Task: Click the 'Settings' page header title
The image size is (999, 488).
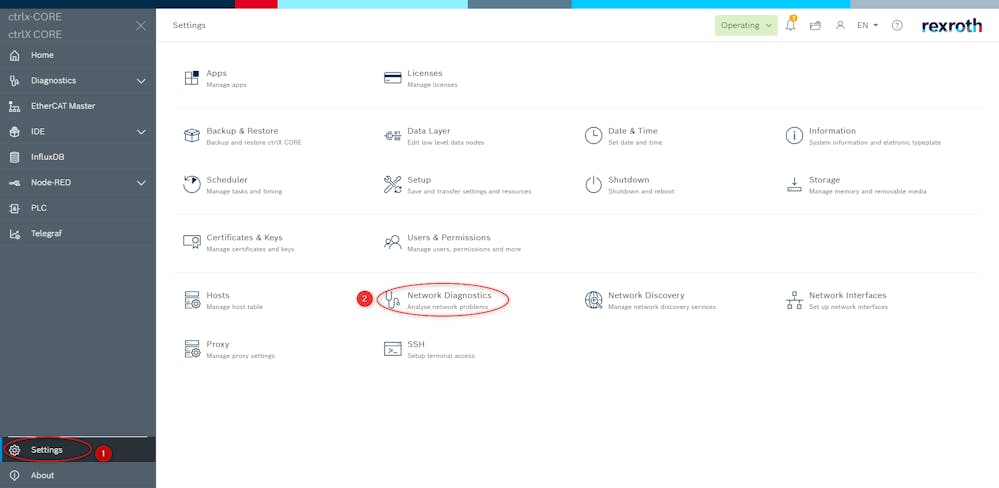Action: tap(189, 25)
